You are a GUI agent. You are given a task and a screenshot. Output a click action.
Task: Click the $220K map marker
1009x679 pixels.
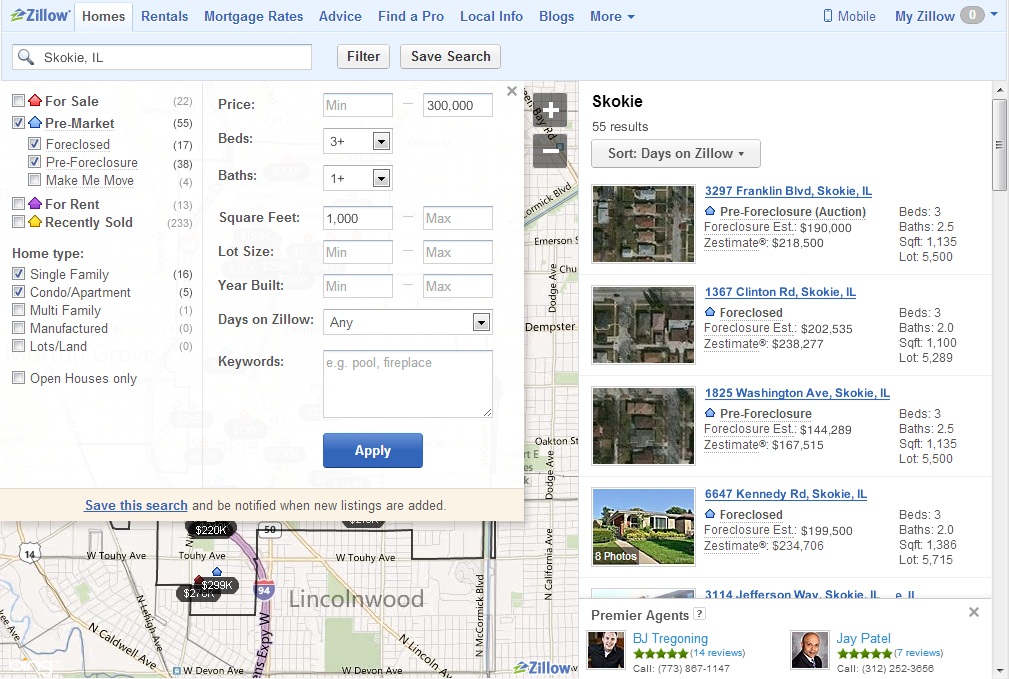210,530
